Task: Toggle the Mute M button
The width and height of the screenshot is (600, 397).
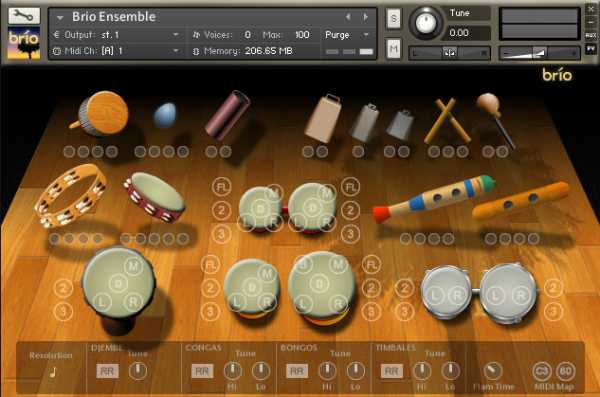Action: click(x=394, y=49)
